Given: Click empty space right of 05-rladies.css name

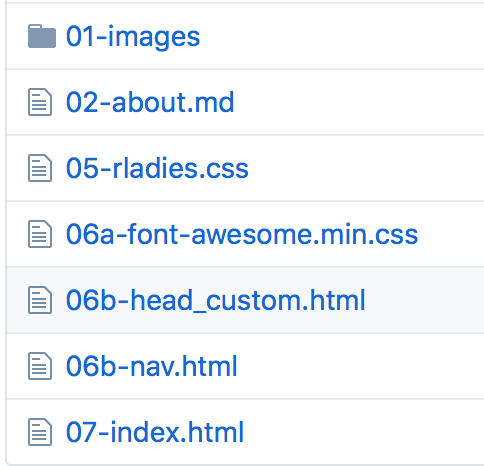Looking at the screenshot, I should [367, 168].
